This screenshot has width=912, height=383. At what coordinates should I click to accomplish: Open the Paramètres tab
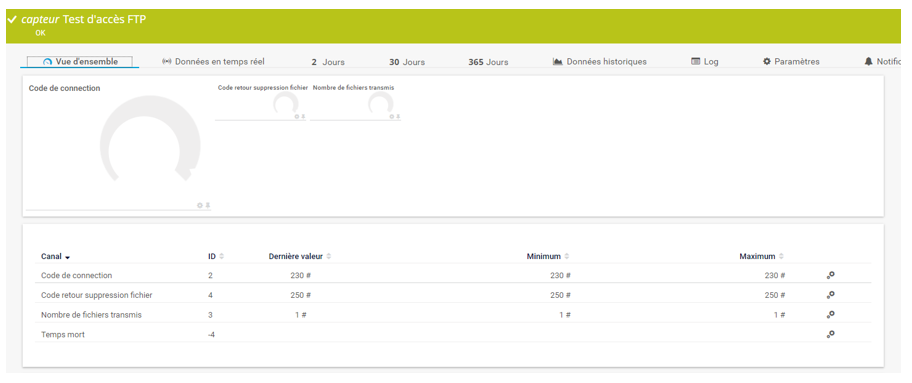tap(791, 61)
